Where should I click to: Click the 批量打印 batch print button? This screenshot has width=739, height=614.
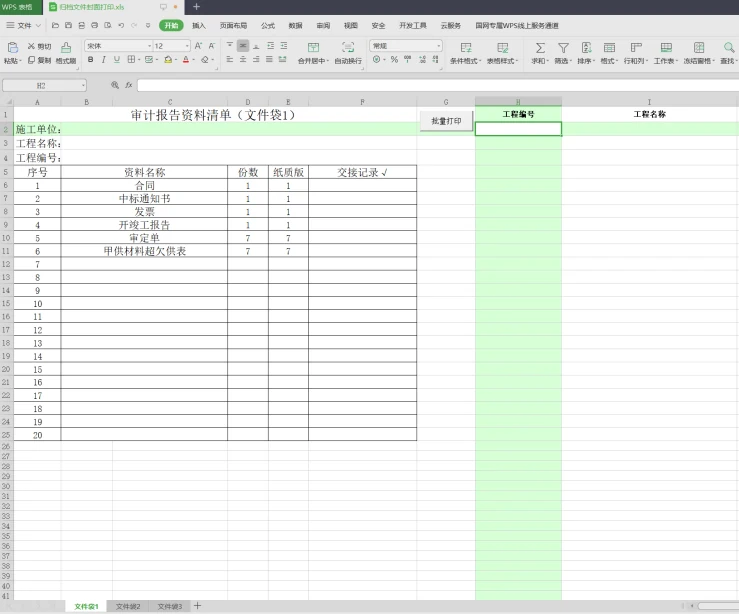click(x=446, y=121)
